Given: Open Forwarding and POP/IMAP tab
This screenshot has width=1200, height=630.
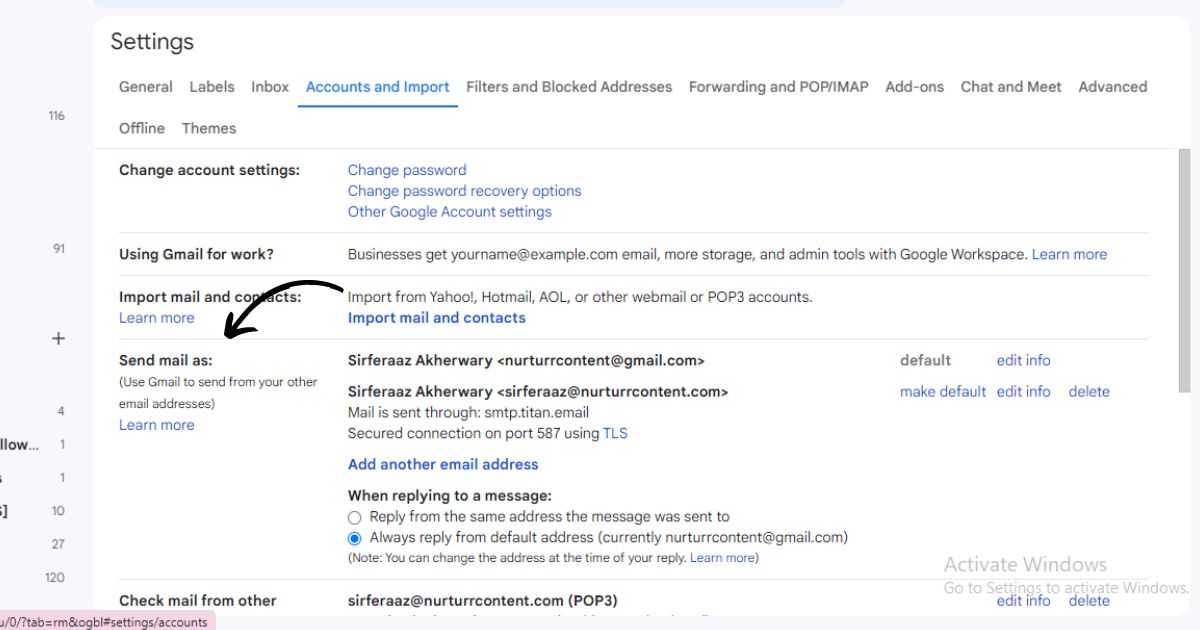Looking at the screenshot, I should tap(779, 87).
